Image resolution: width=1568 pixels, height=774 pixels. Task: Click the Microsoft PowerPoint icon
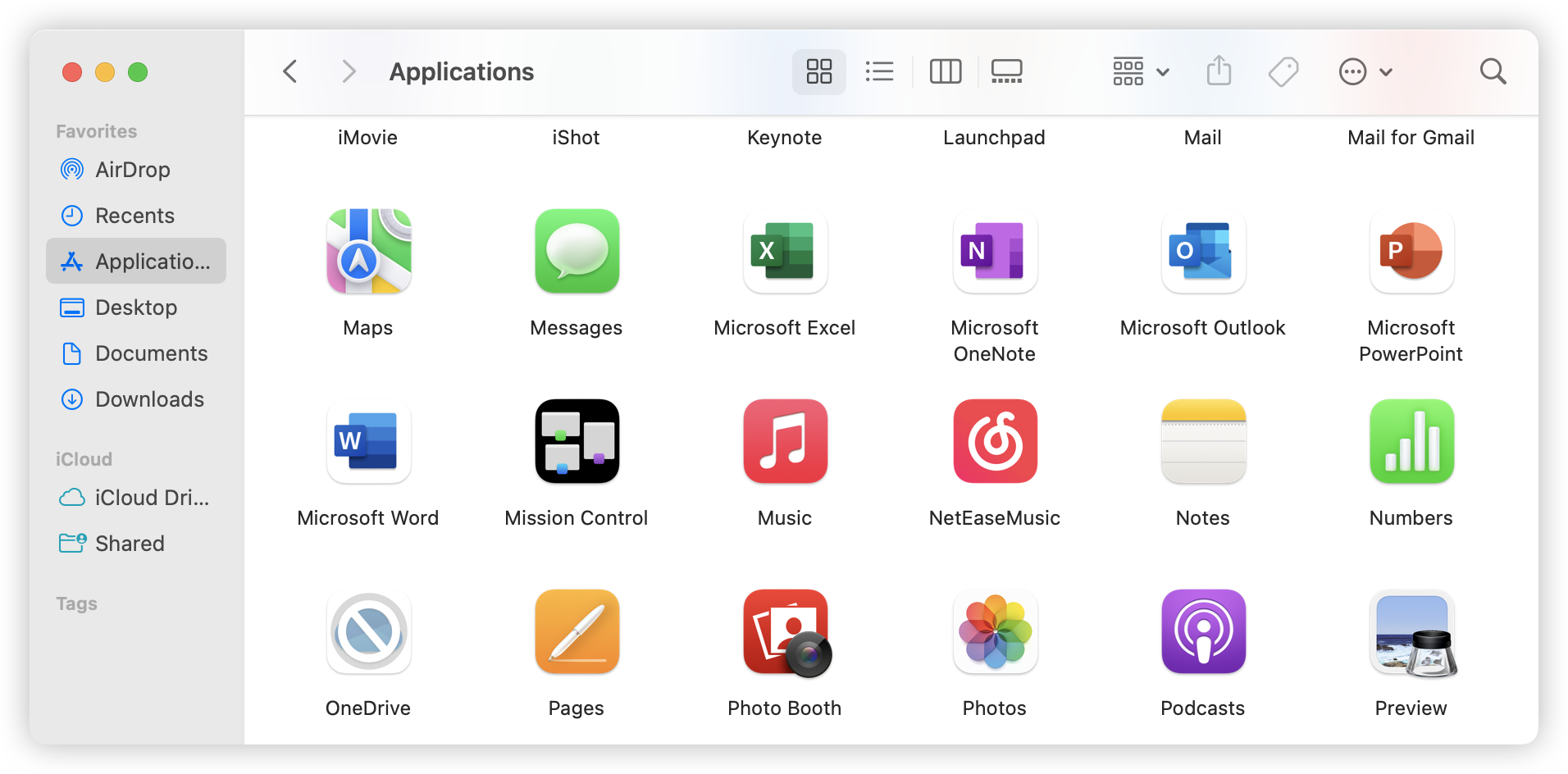(x=1411, y=251)
